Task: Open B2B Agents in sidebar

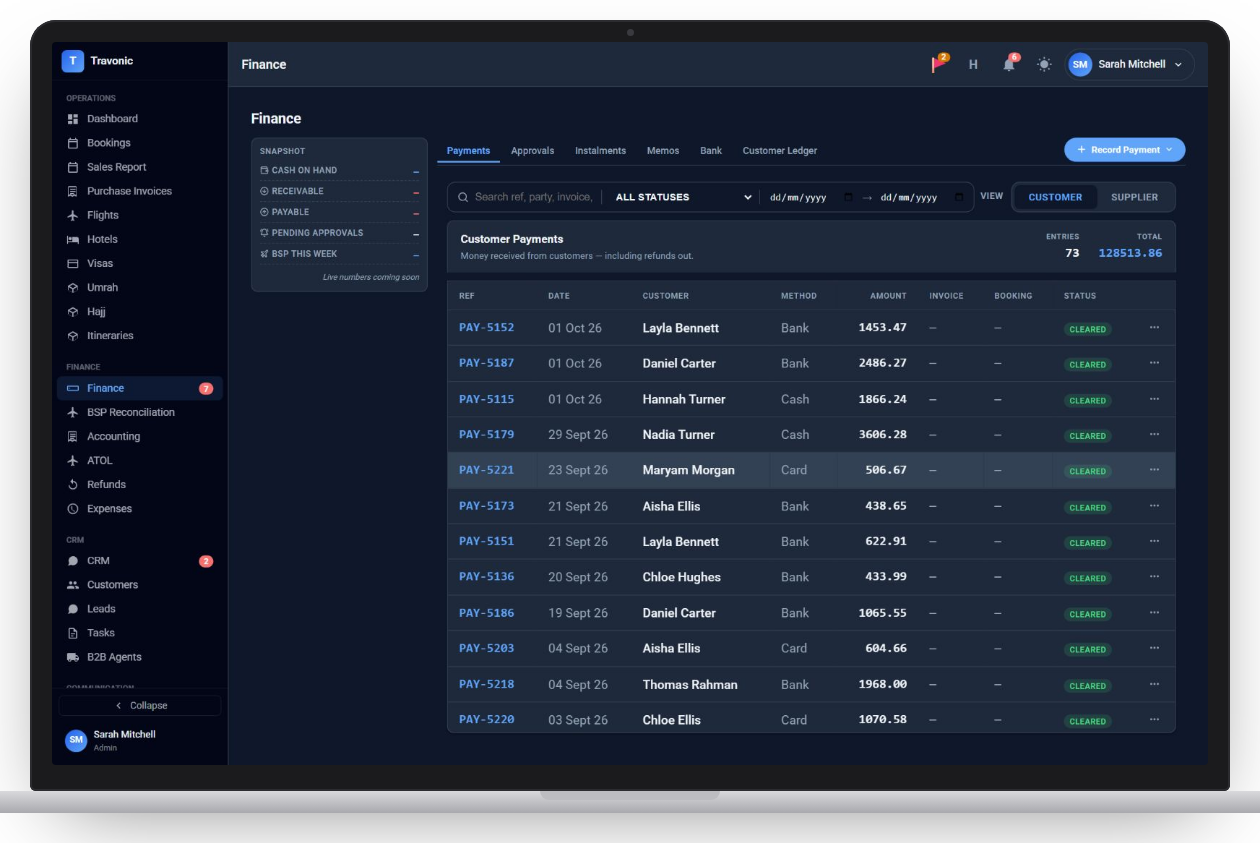Action: point(139,657)
